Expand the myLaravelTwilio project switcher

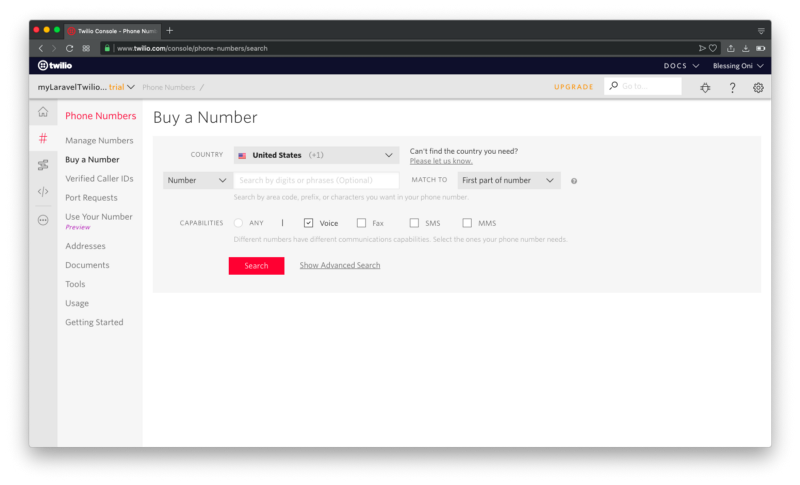point(86,87)
